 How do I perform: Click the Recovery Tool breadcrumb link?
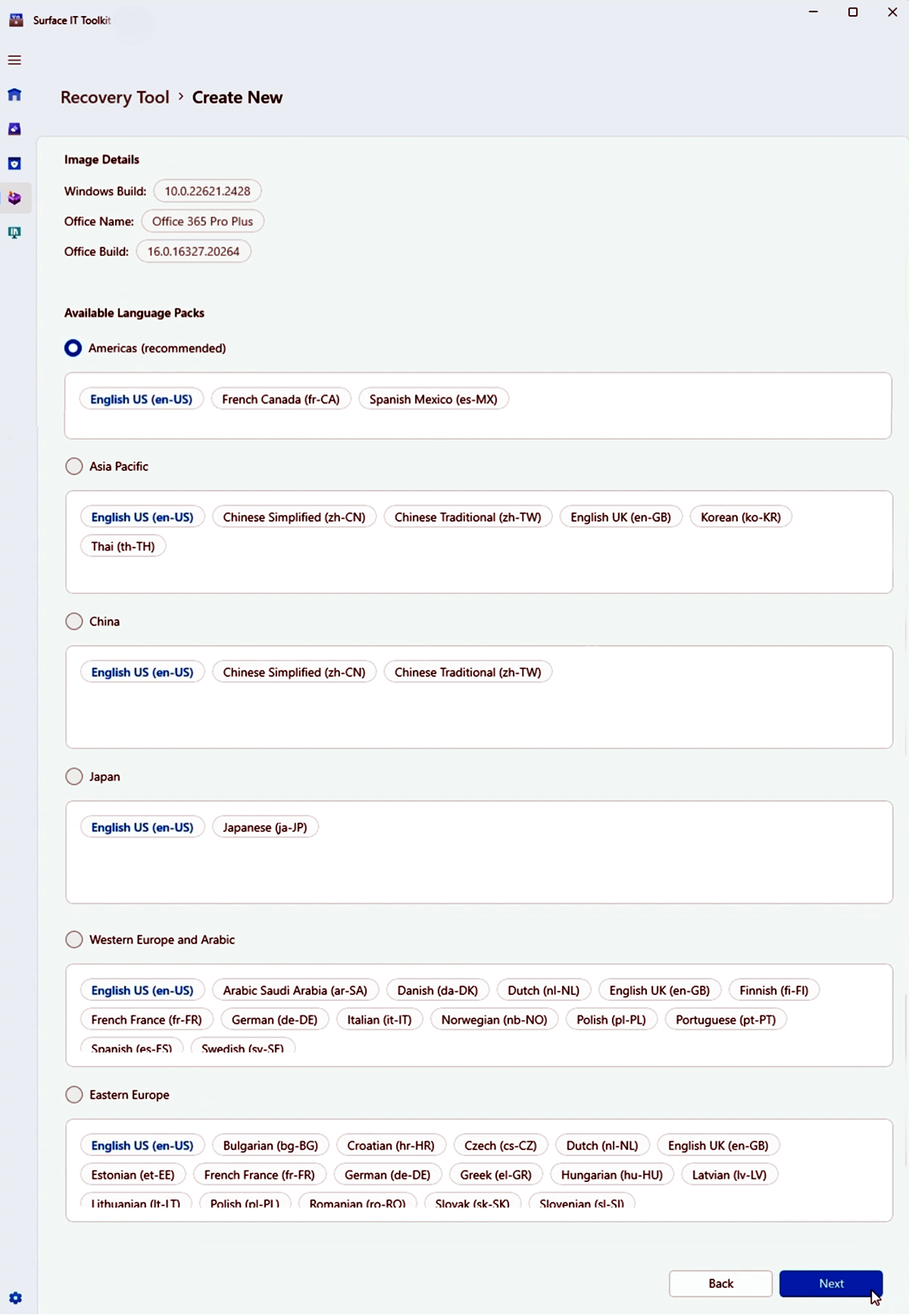coord(114,97)
